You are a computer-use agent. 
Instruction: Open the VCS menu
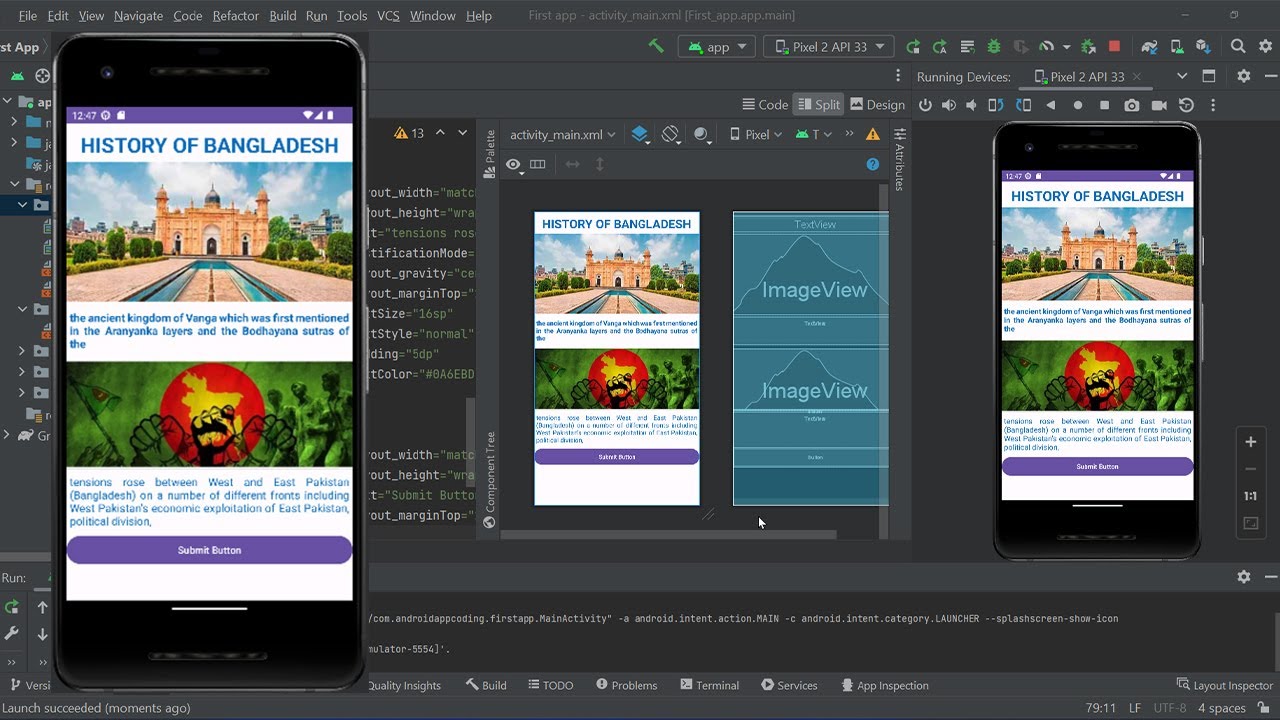(388, 16)
